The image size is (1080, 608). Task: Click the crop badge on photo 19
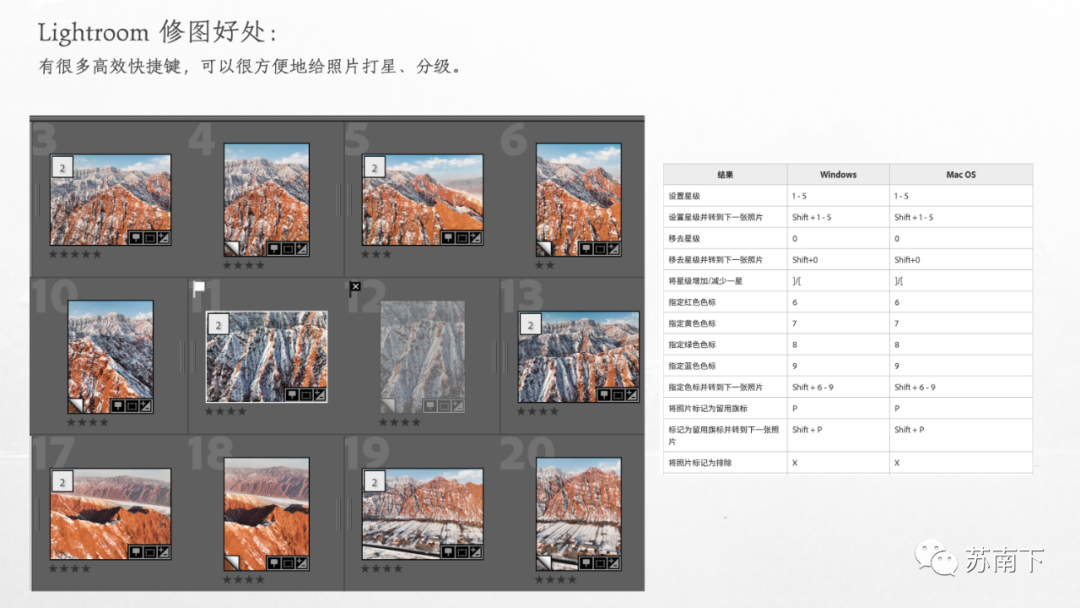click(461, 552)
